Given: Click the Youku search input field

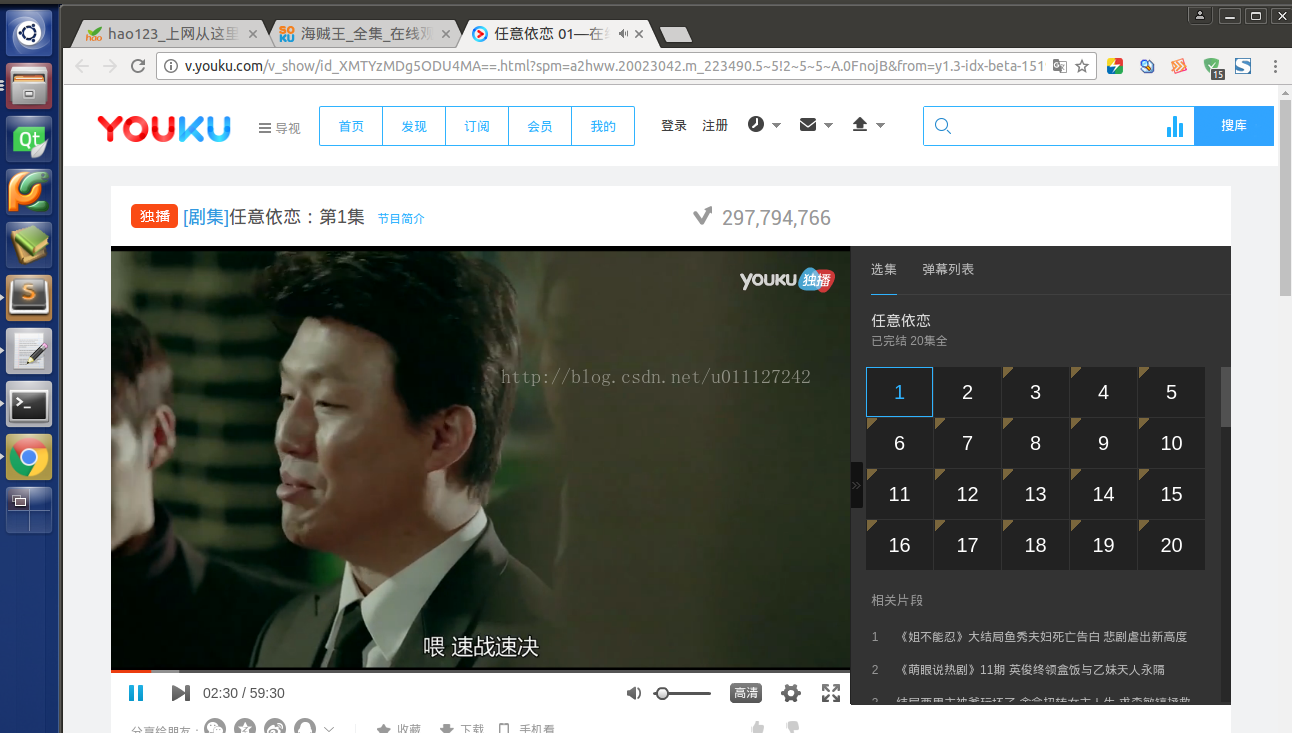Looking at the screenshot, I should click(x=1058, y=126).
